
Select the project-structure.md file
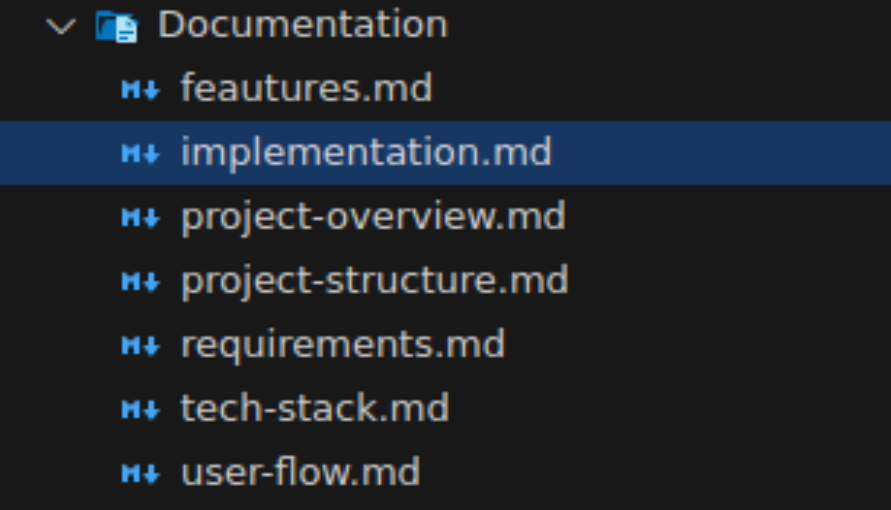click(374, 281)
